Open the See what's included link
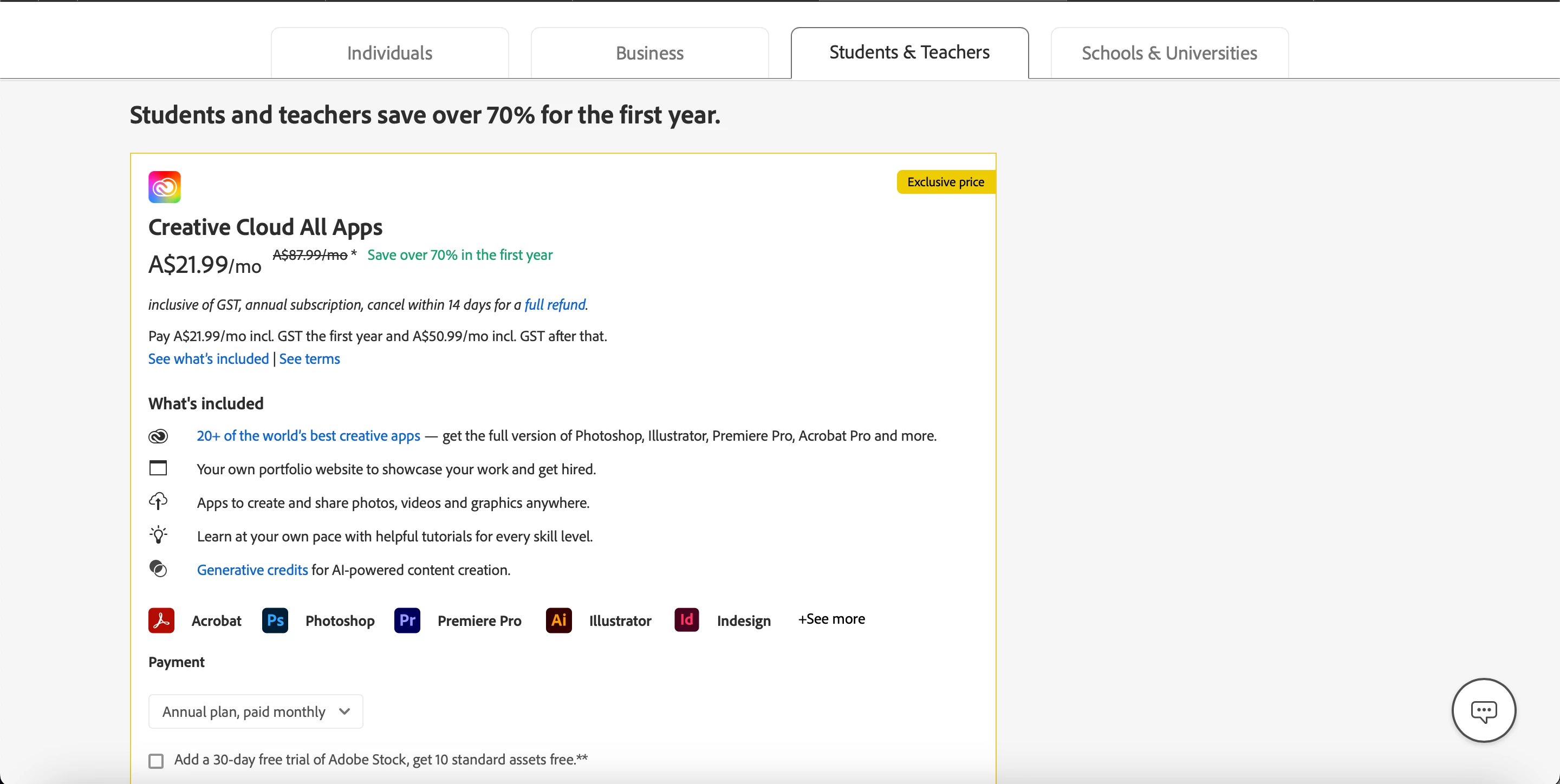Screen dimensions: 1560x784 pos(209,358)
